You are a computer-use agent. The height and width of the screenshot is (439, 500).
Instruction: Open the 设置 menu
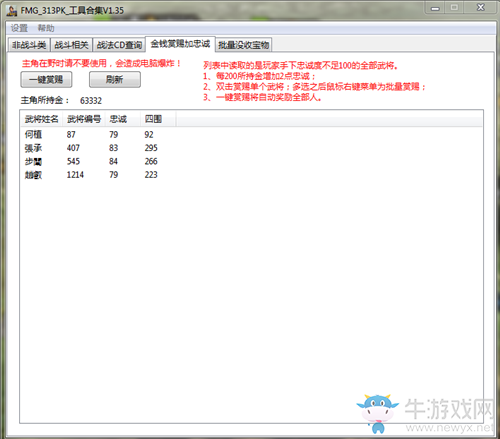click(19, 28)
